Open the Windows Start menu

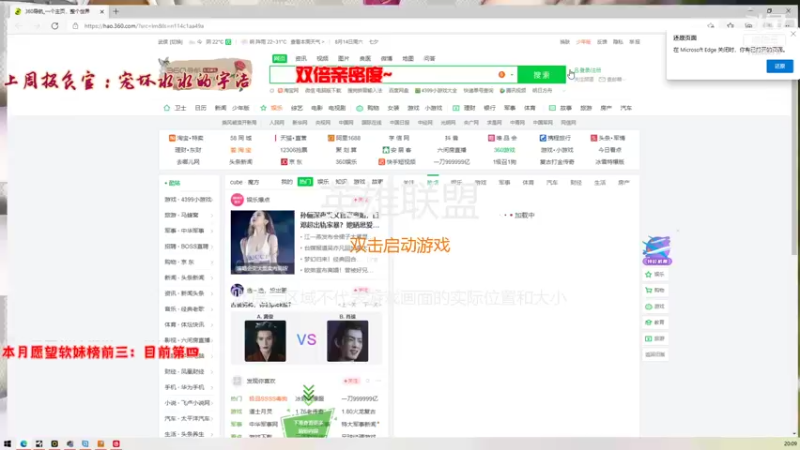tap(7, 444)
